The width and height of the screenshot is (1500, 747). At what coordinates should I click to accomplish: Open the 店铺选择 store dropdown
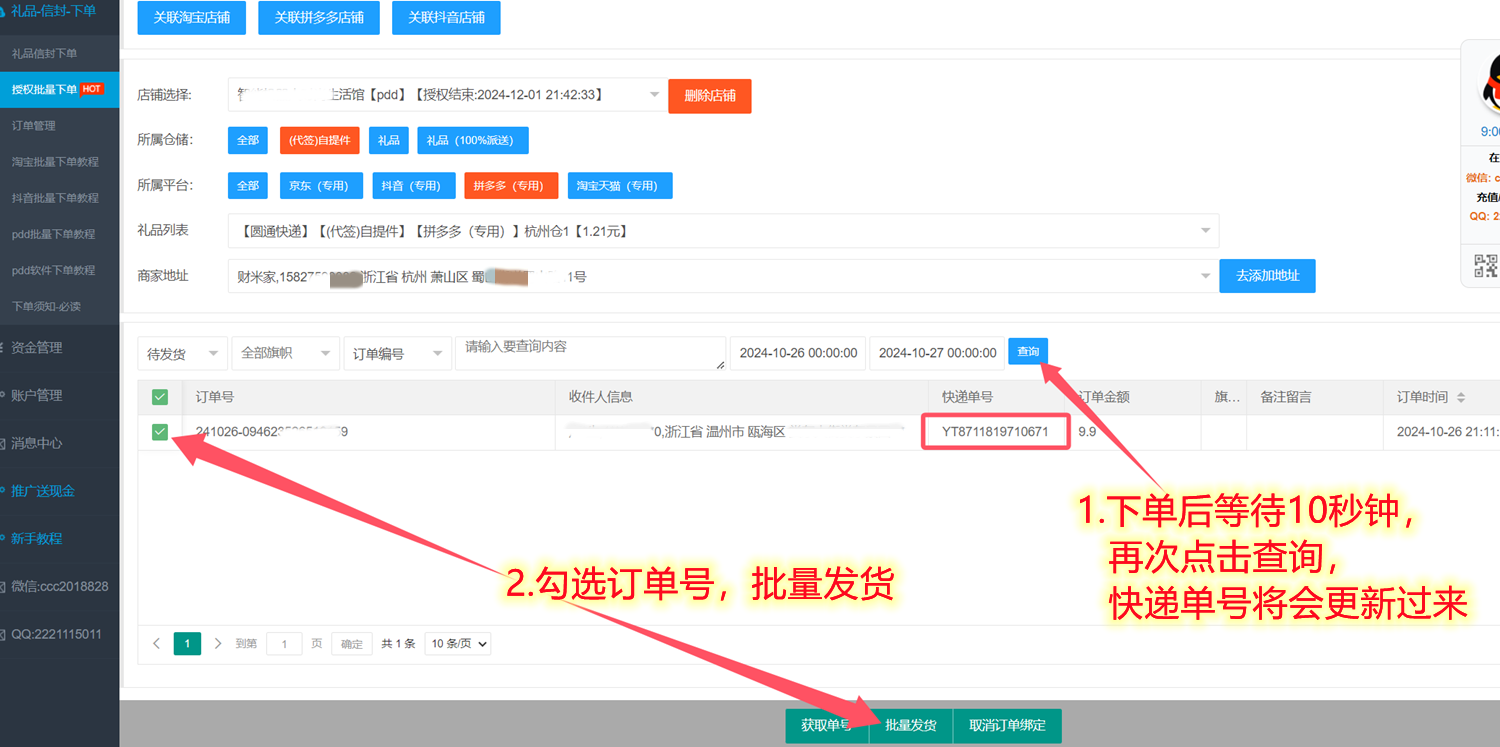pyautogui.click(x=446, y=95)
